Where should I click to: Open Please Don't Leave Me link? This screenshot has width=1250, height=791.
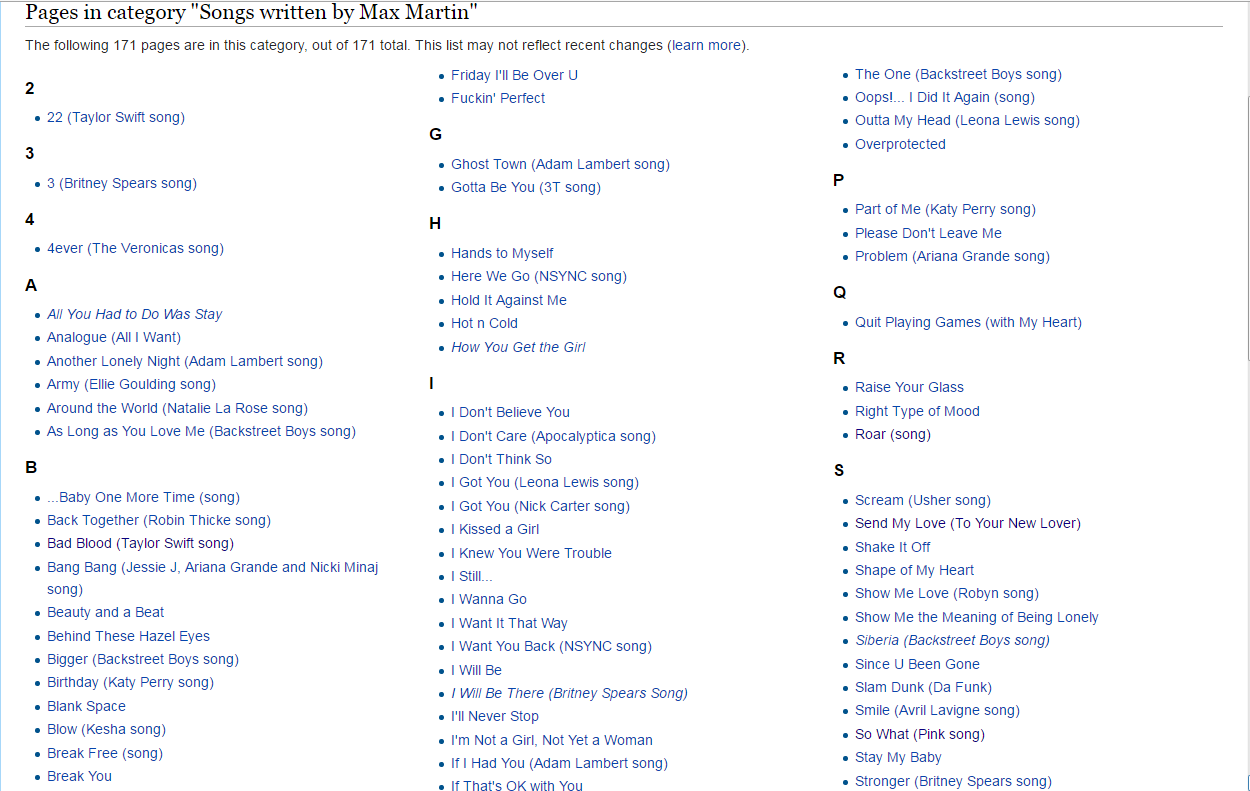(928, 233)
